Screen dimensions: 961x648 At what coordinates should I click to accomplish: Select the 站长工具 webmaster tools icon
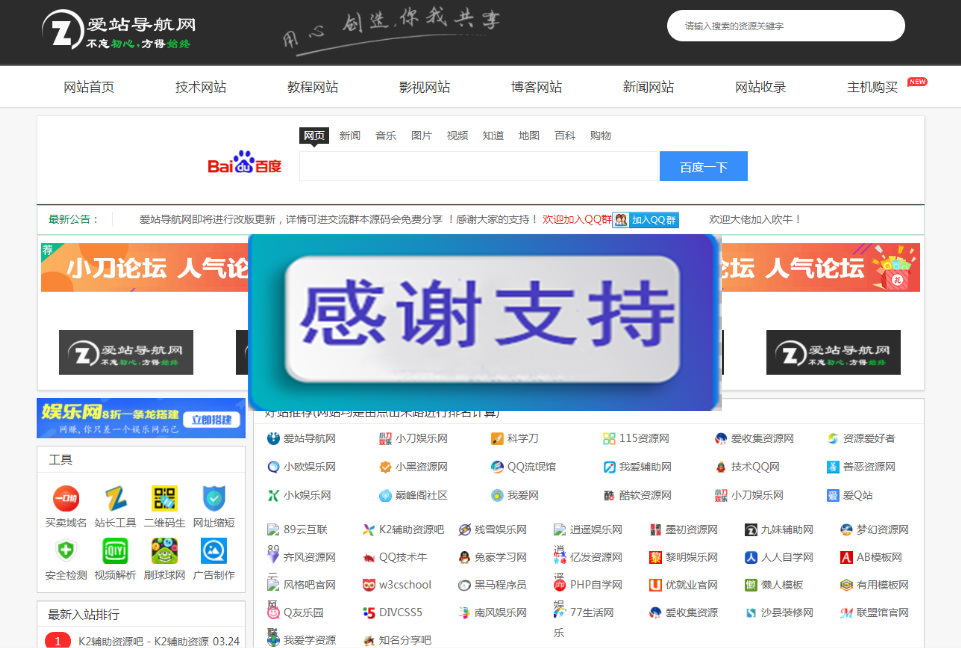[x=114, y=501]
